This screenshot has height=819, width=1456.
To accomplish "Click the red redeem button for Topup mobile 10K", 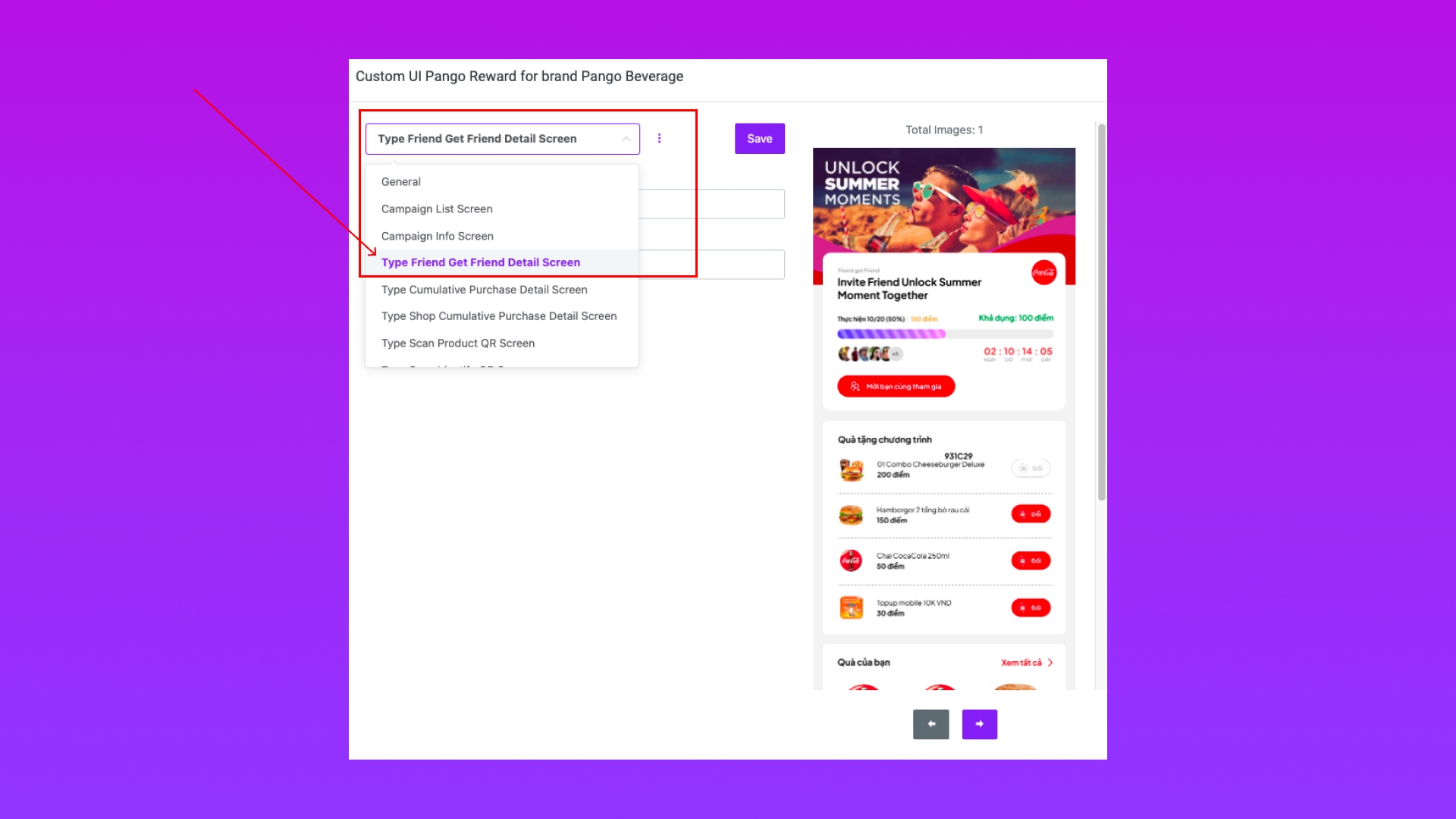I will [1031, 607].
